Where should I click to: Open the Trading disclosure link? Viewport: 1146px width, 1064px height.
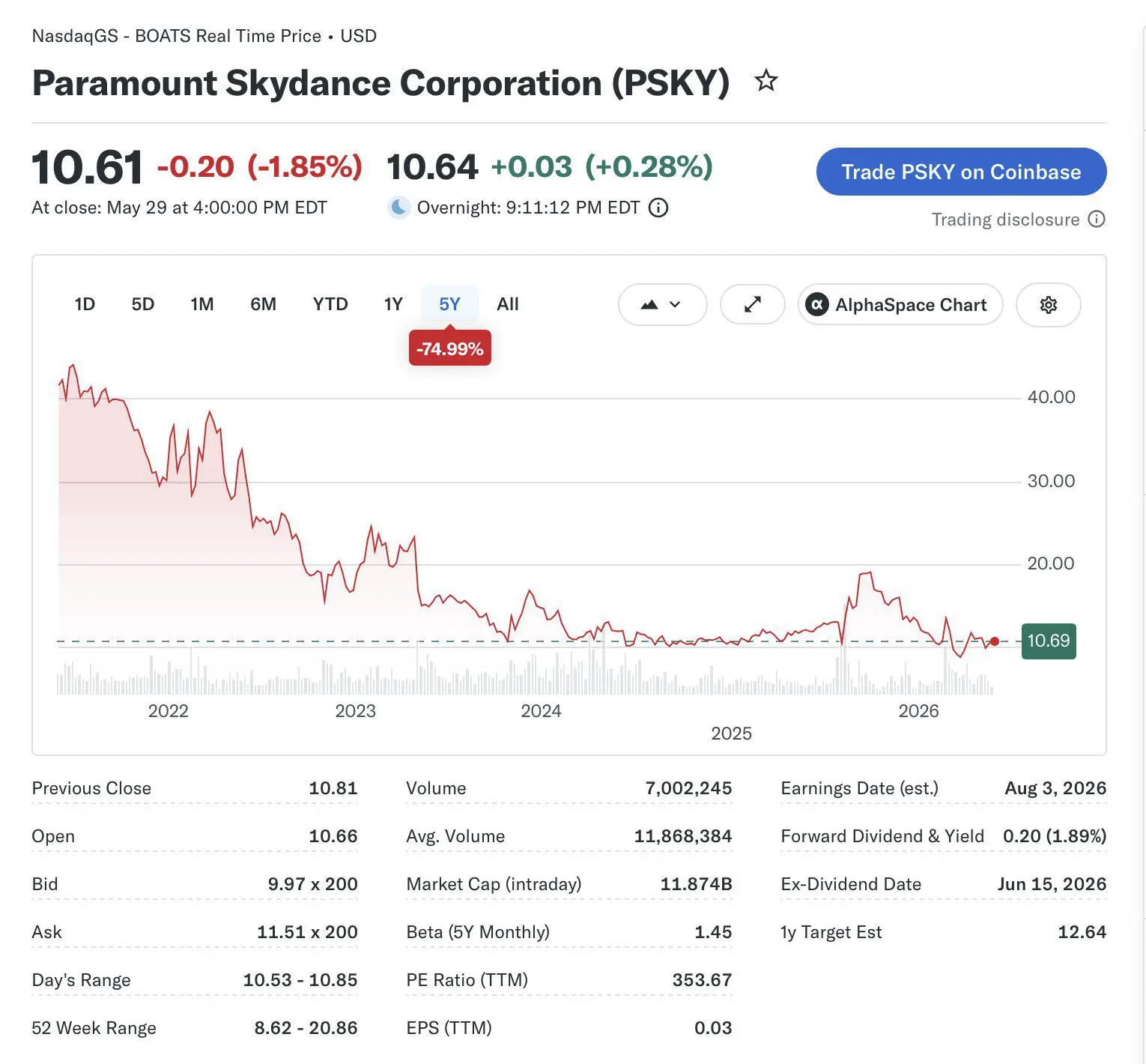(x=1005, y=220)
